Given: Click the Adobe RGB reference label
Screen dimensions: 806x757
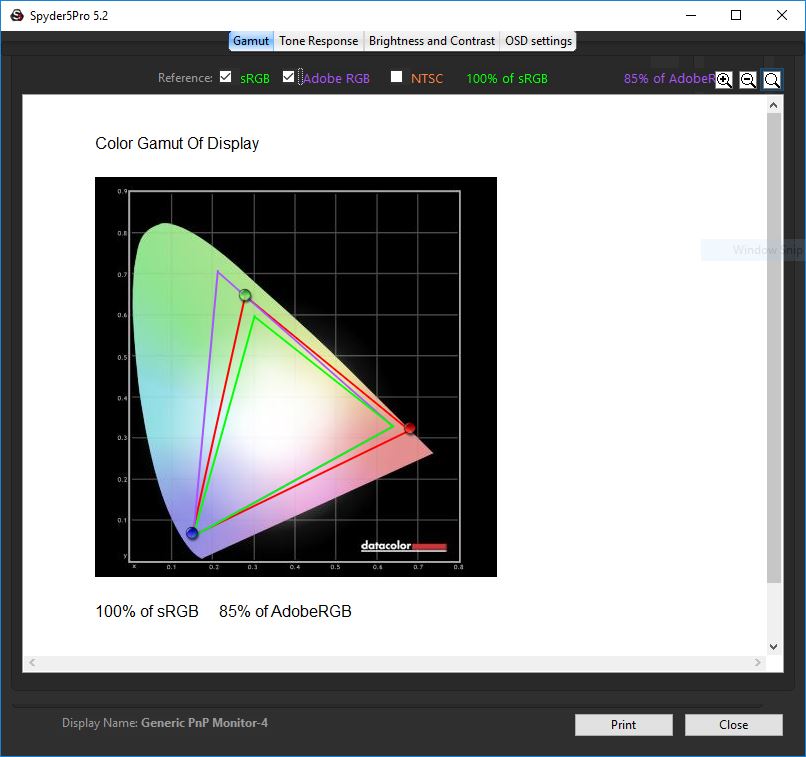Looking at the screenshot, I should point(337,79).
